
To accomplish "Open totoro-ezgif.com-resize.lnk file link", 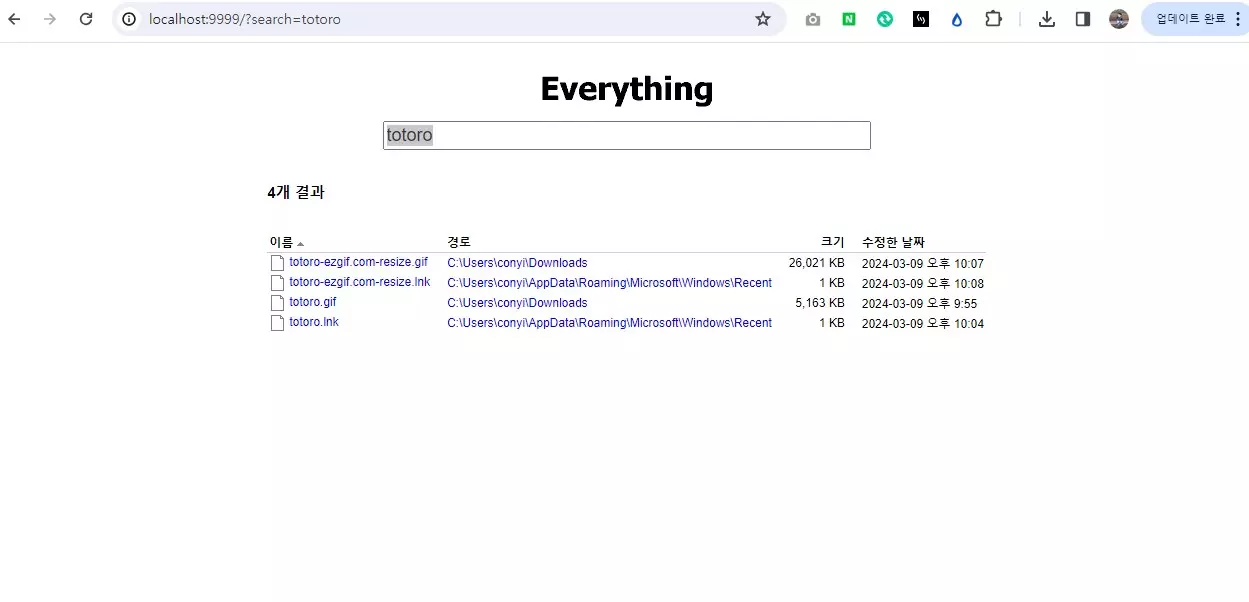I will 360,282.
